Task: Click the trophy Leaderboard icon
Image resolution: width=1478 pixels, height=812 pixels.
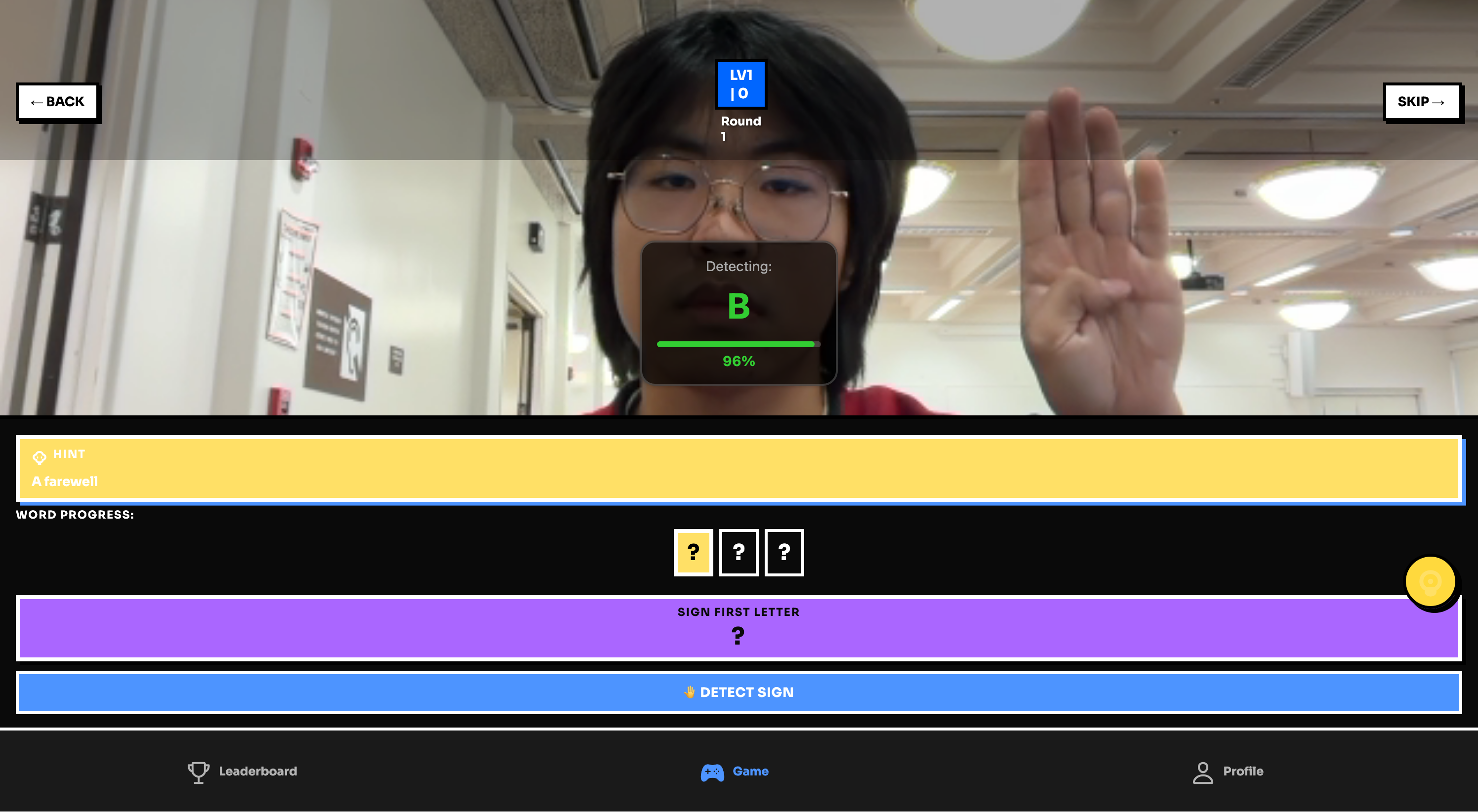Action: point(199,772)
